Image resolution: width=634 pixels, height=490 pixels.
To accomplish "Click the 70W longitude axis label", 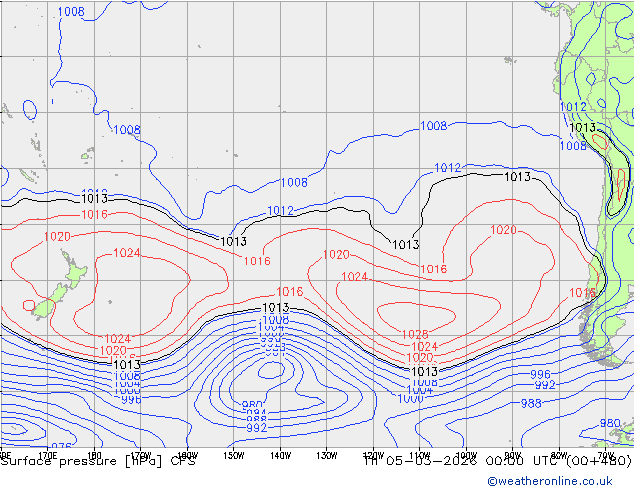I will (x=605, y=455).
